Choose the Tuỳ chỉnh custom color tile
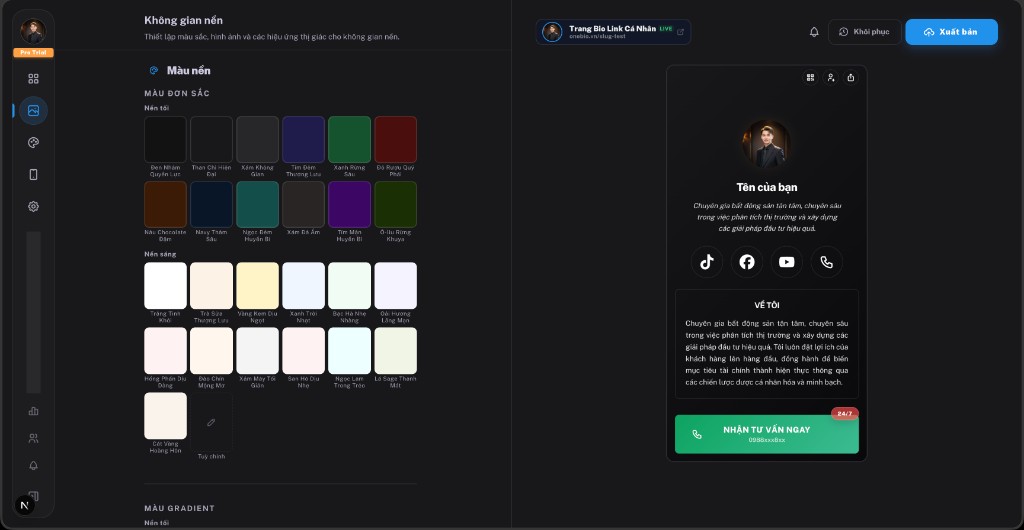This screenshot has width=1024, height=530. point(211,423)
